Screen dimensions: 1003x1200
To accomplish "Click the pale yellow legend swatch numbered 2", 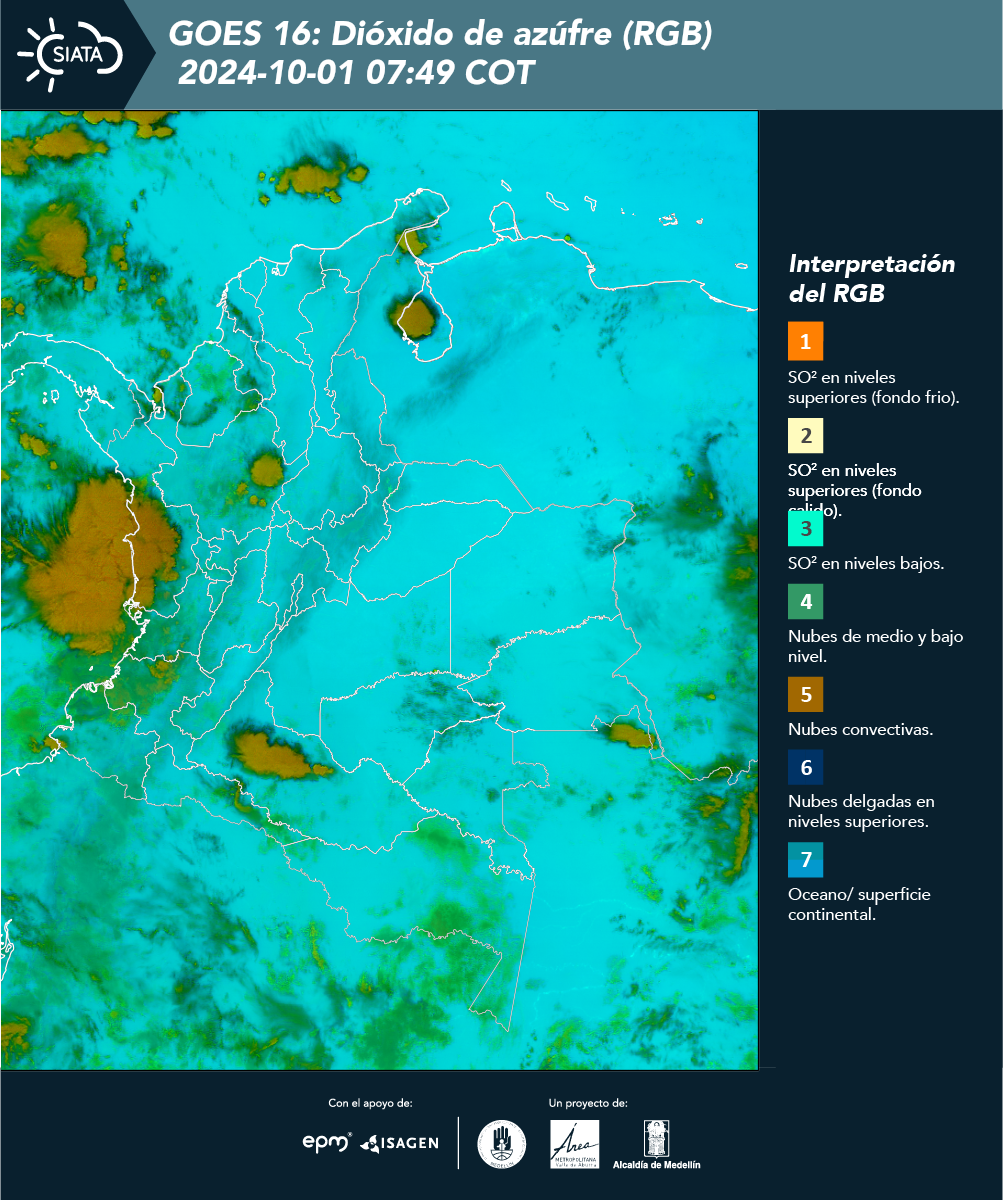I will [x=805, y=437].
